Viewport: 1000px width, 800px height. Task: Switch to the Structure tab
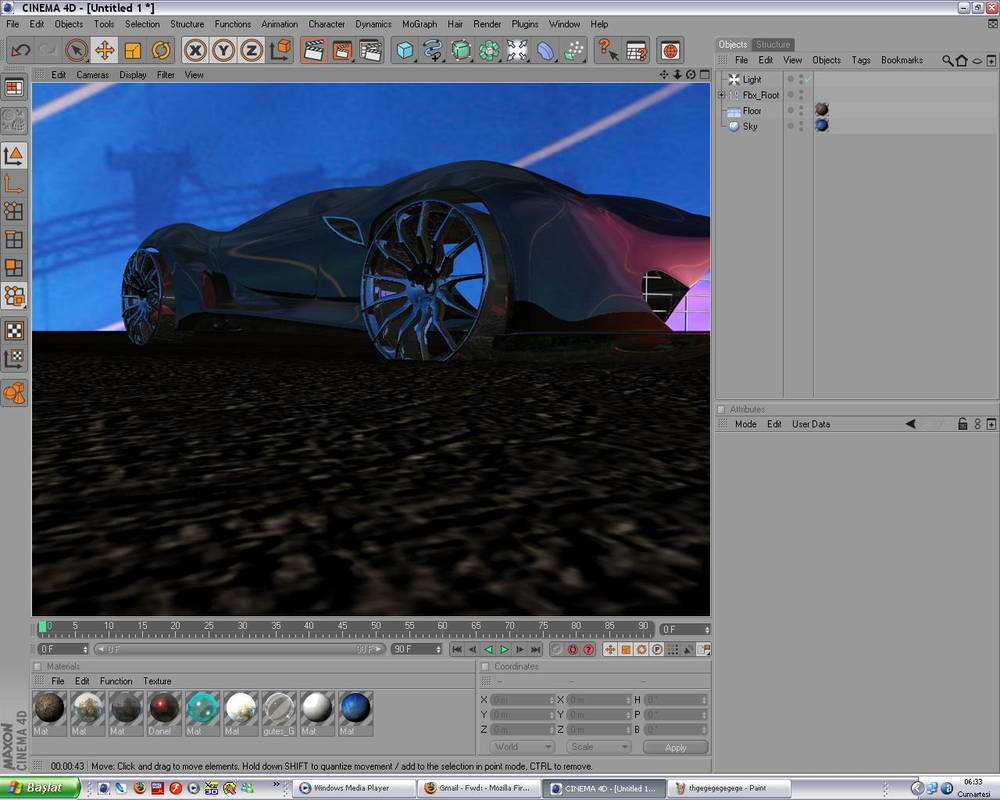773,44
